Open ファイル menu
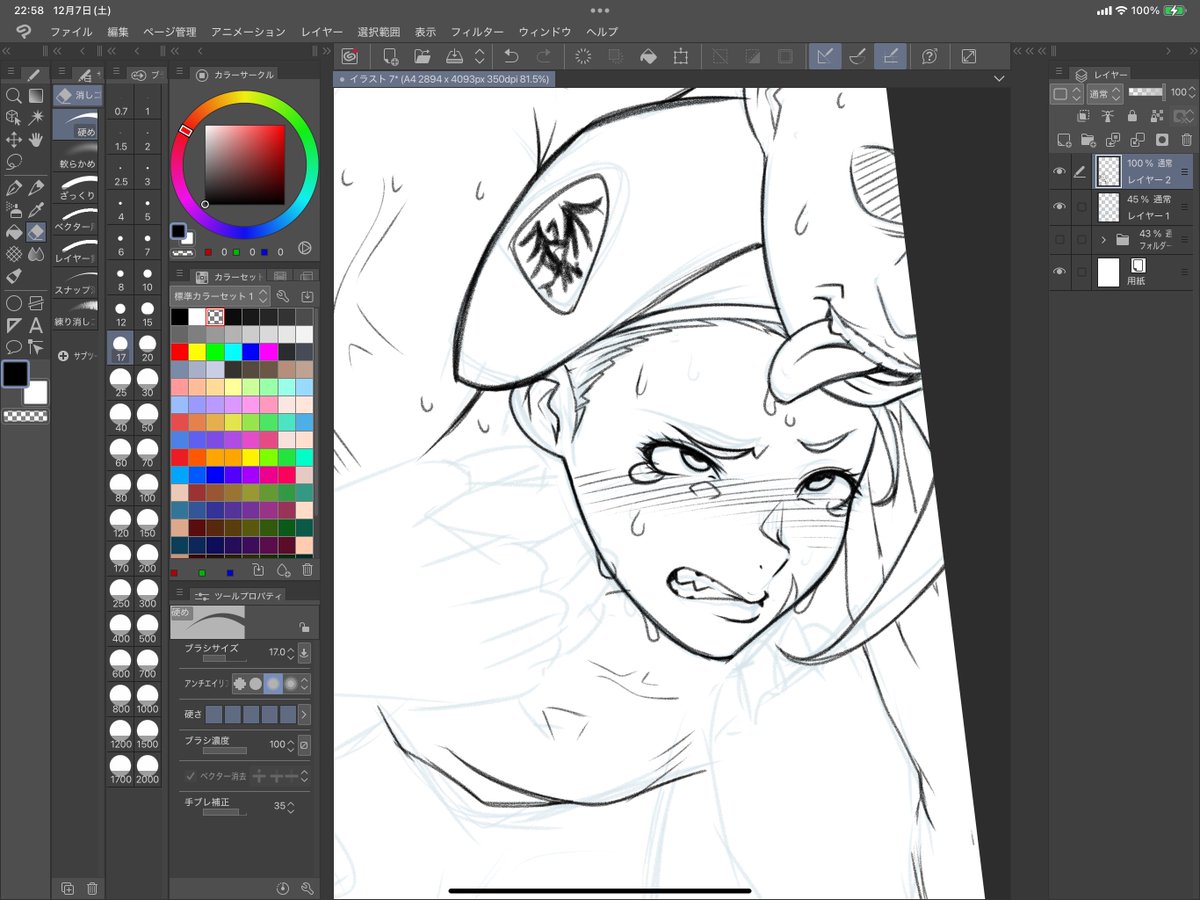Image resolution: width=1200 pixels, height=900 pixels. tap(71, 32)
